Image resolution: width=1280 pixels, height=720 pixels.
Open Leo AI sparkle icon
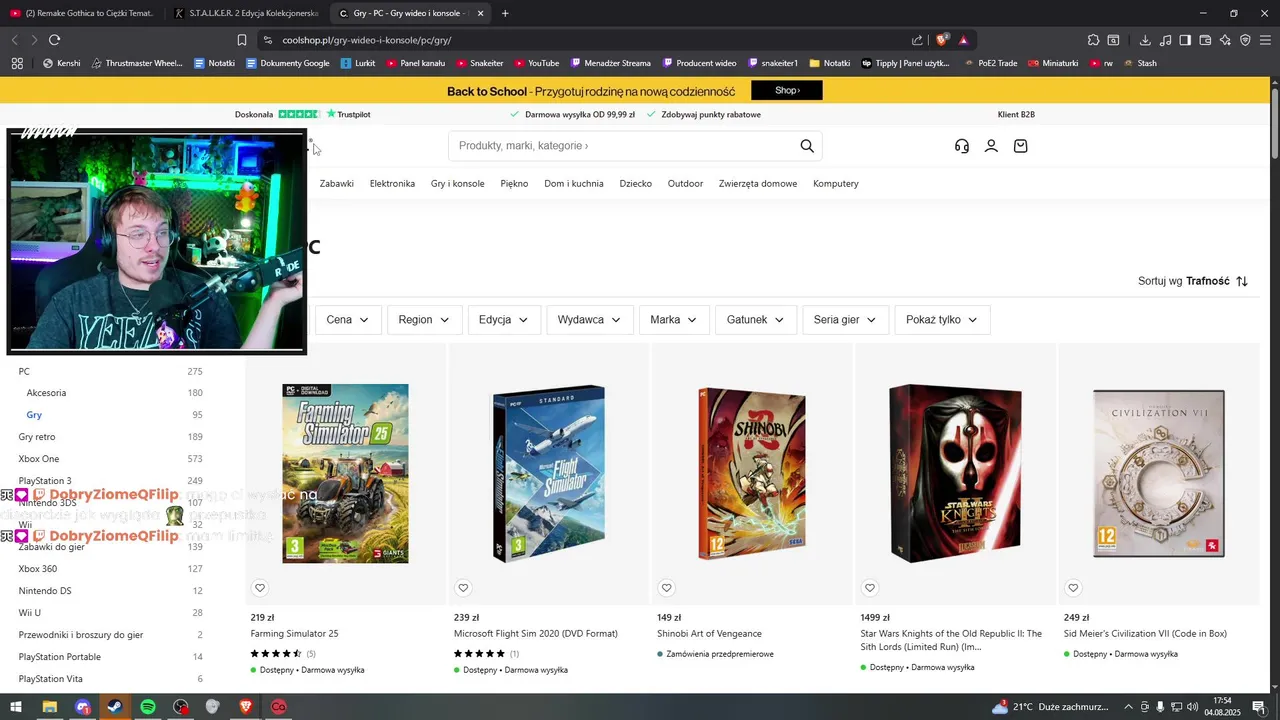coord(1225,40)
